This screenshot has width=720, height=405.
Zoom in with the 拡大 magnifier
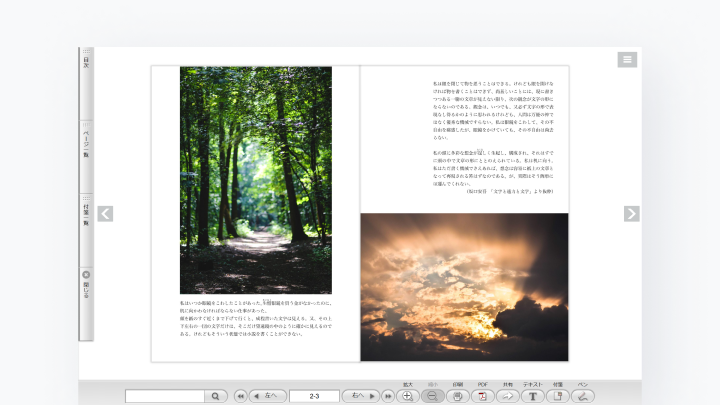[408, 396]
